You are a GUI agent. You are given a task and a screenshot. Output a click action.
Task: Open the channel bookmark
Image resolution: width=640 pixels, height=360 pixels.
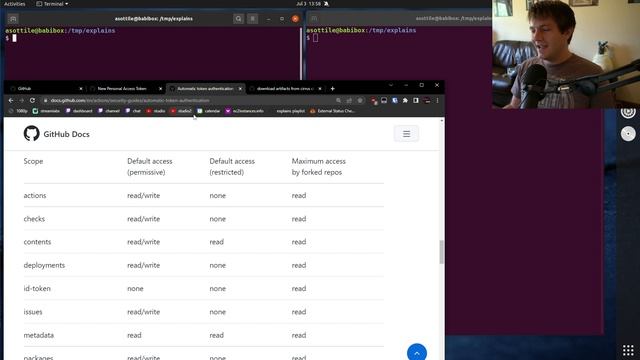click(109, 111)
